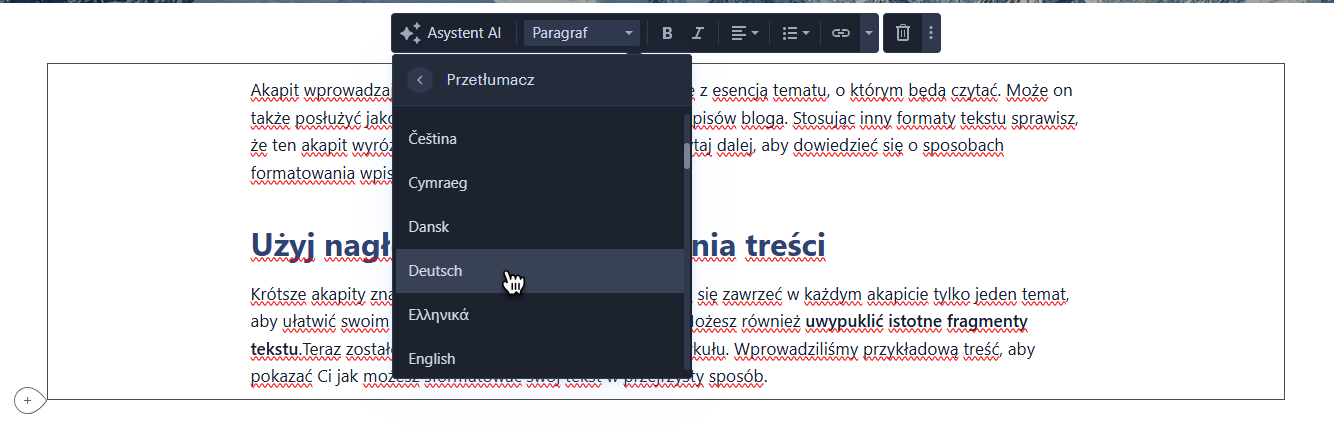Select Čeština from the language list
The height and width of the screenshot is (443, 1334).
pyautogui.click(x=433, y=139)
